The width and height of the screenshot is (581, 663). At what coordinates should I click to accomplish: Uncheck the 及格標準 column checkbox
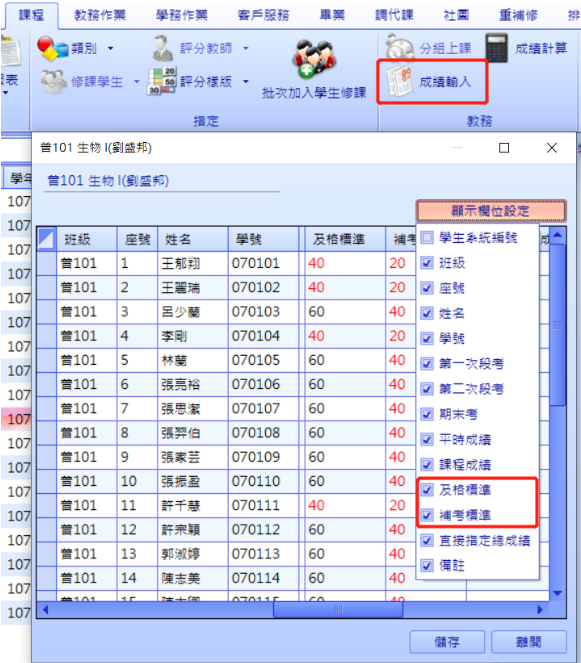[x=427, y=490]
